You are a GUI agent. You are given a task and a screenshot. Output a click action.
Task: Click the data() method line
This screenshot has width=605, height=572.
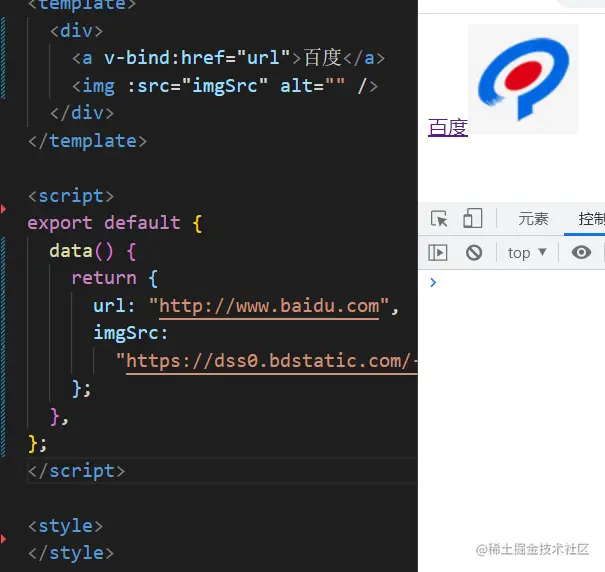[x=93, y=251]
